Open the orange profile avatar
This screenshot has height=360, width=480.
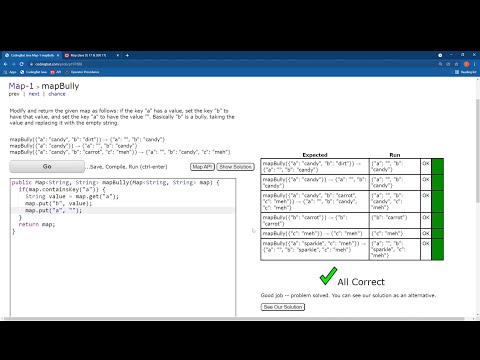[x=467, y=64]
